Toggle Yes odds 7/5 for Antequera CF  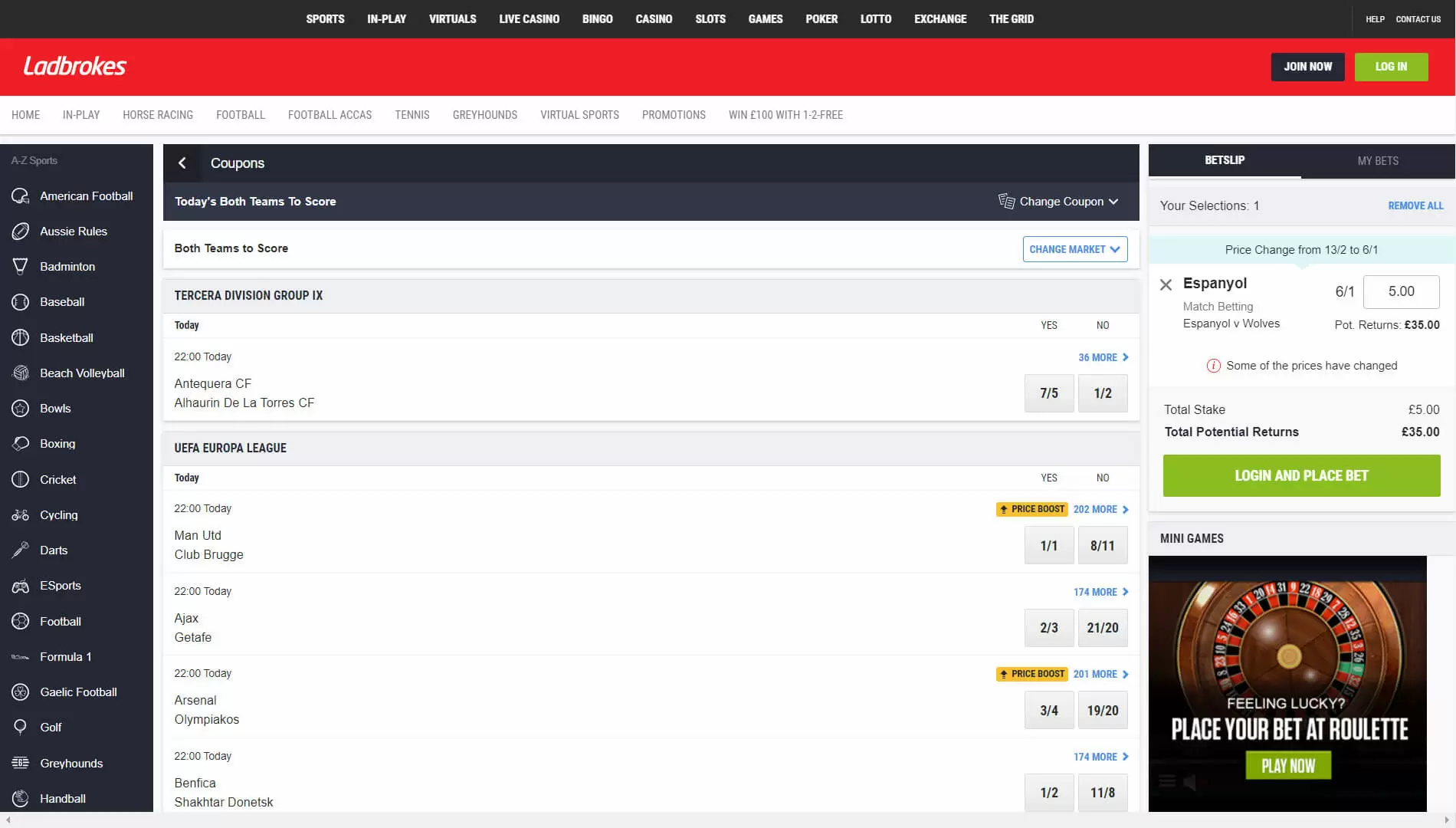click(x=1048, y=393)
